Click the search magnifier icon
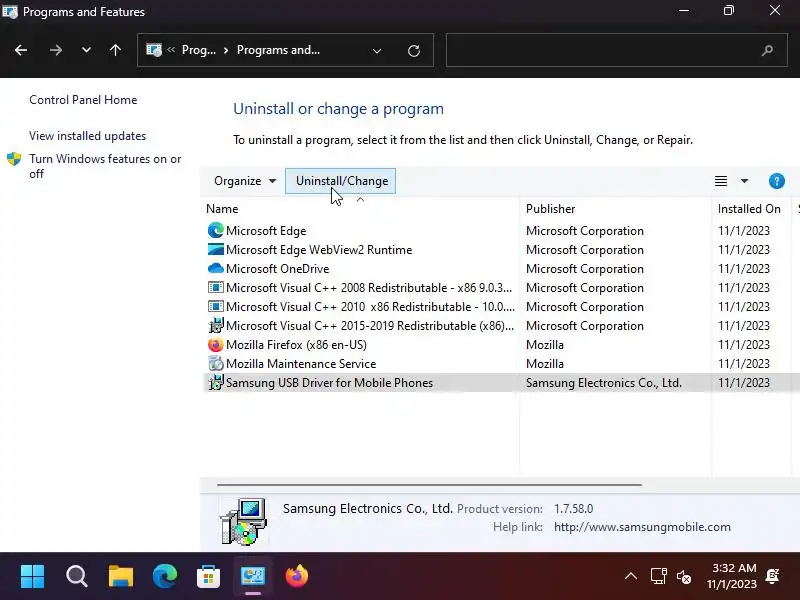 coord(767,50)
